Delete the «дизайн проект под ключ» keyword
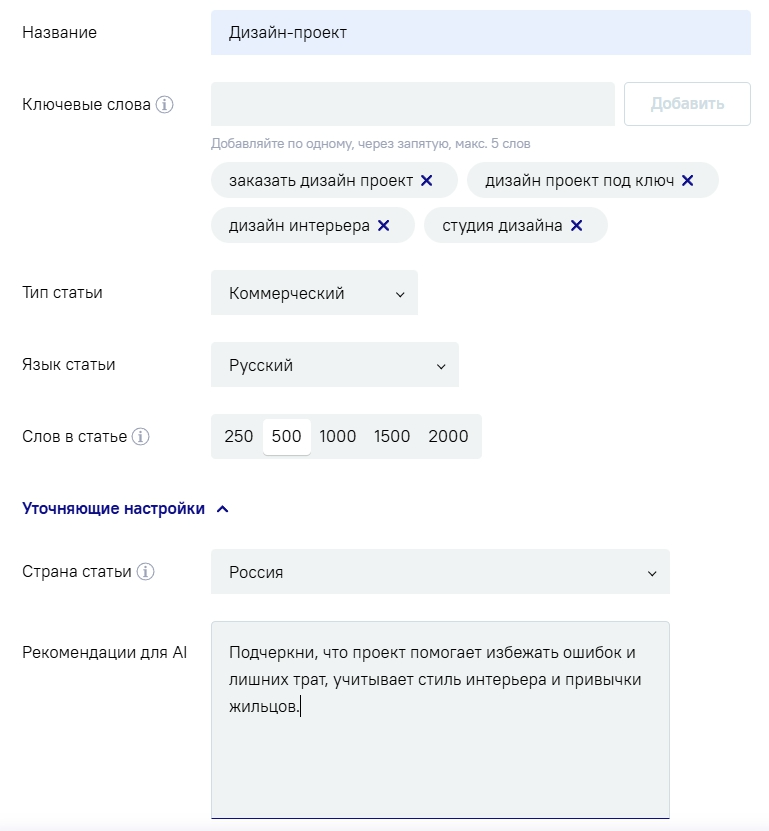Screen dimensions: 769x831 click(687, 180)
